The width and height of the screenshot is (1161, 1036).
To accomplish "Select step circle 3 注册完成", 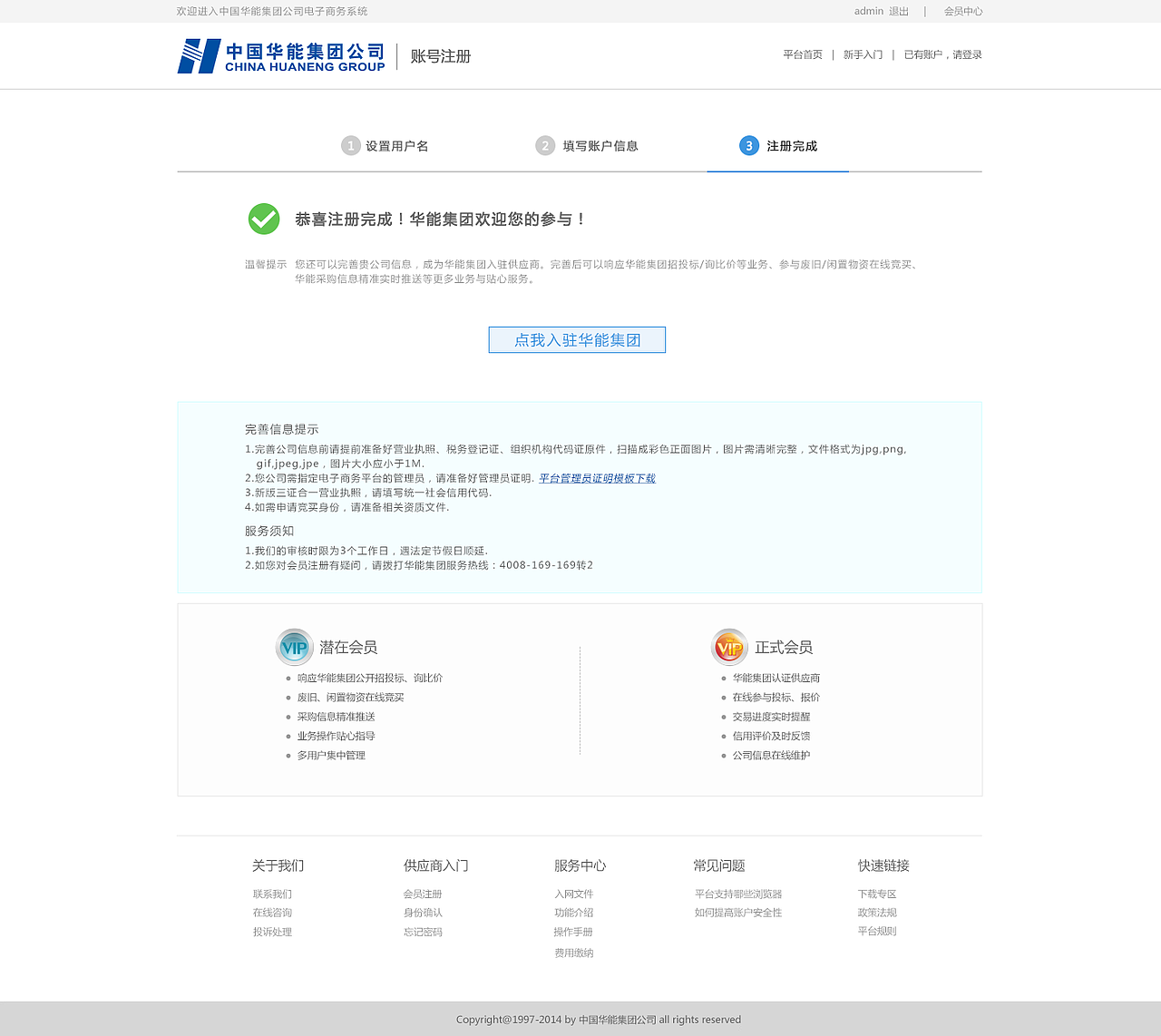I will 748,145.
